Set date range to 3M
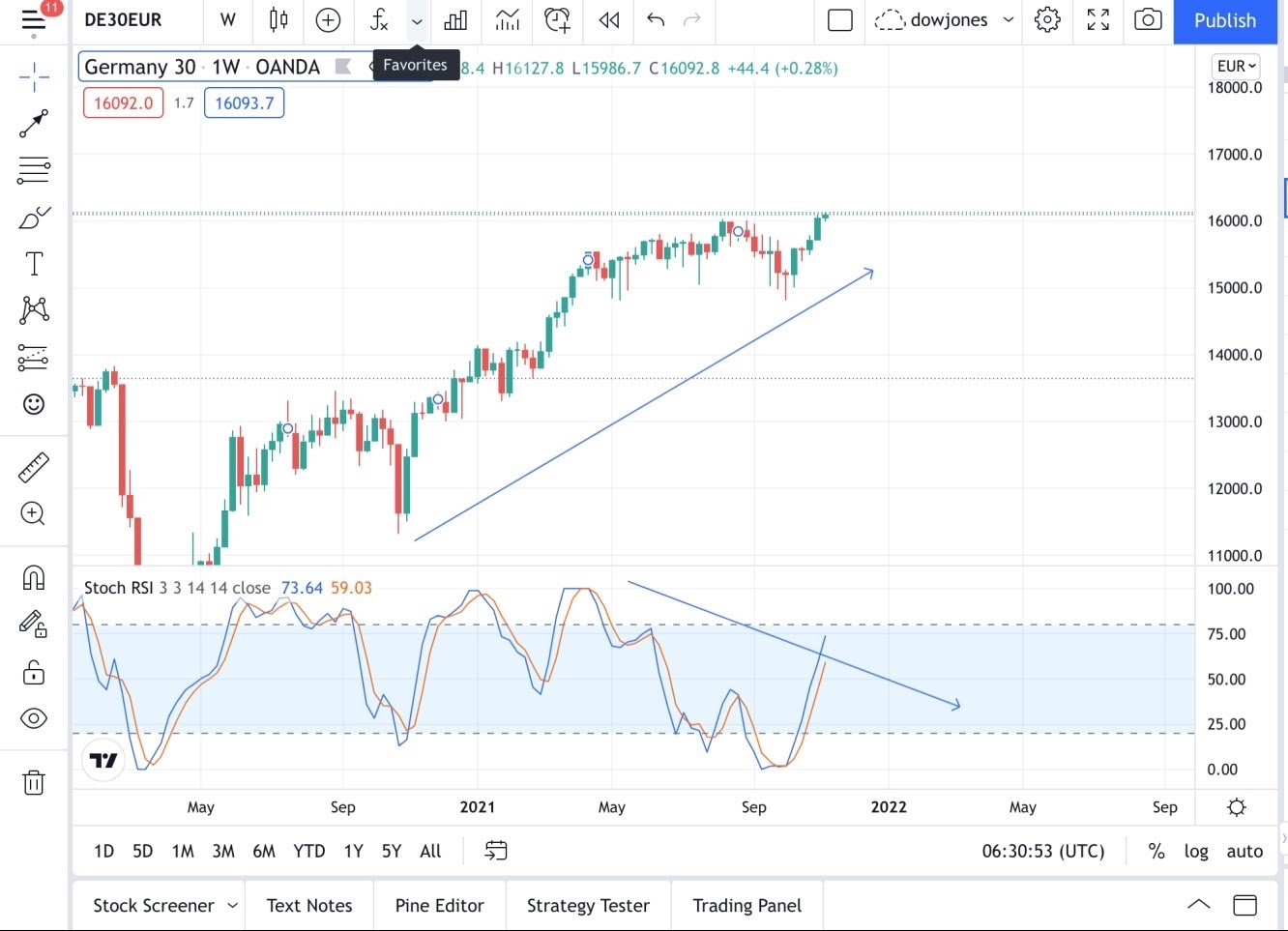The height and width of the screenshot is (931, 1288). (223, 851)
